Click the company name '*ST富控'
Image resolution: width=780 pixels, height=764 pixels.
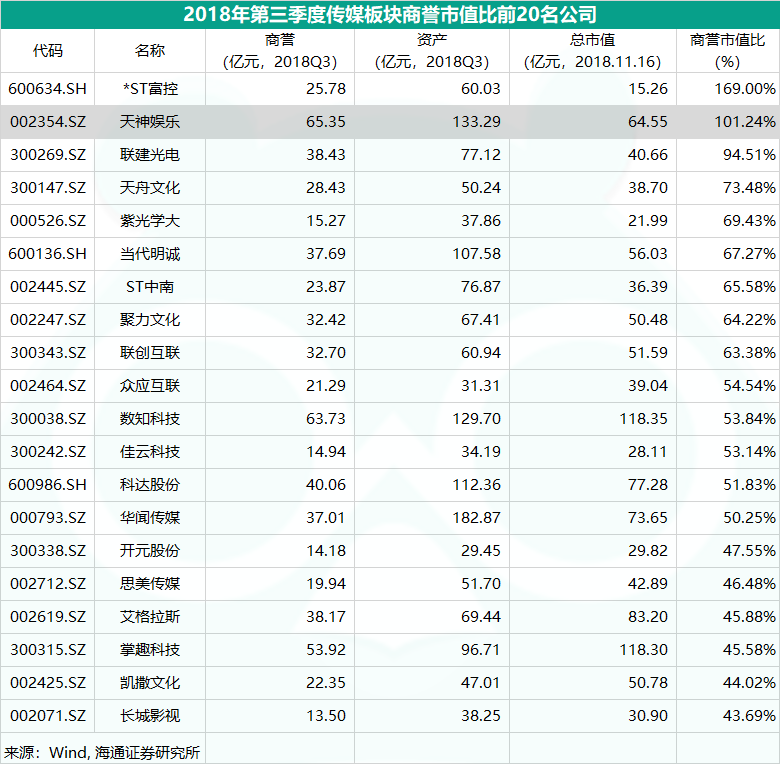pyautogui.click(x=150, y=89)
